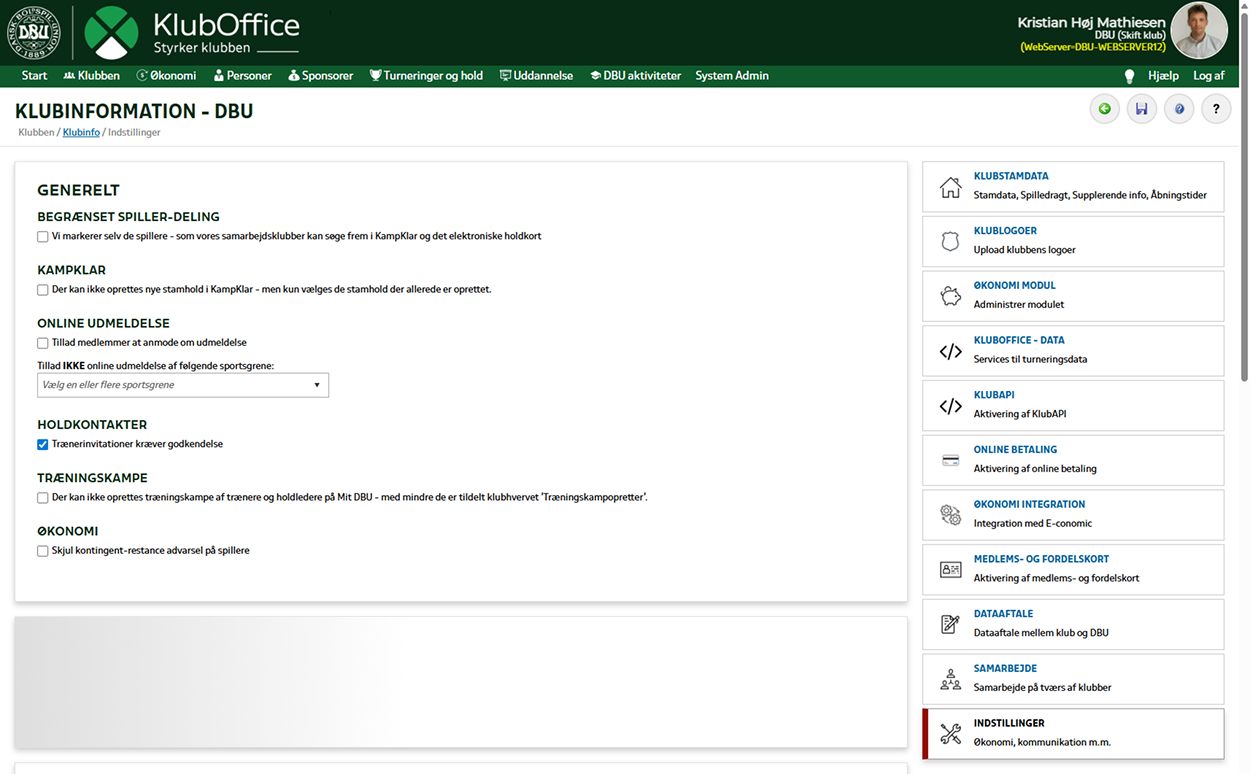This screenshot has height=774, width=1250.
Task: Open the Sponsorer menu item
Action: point(320,76)
